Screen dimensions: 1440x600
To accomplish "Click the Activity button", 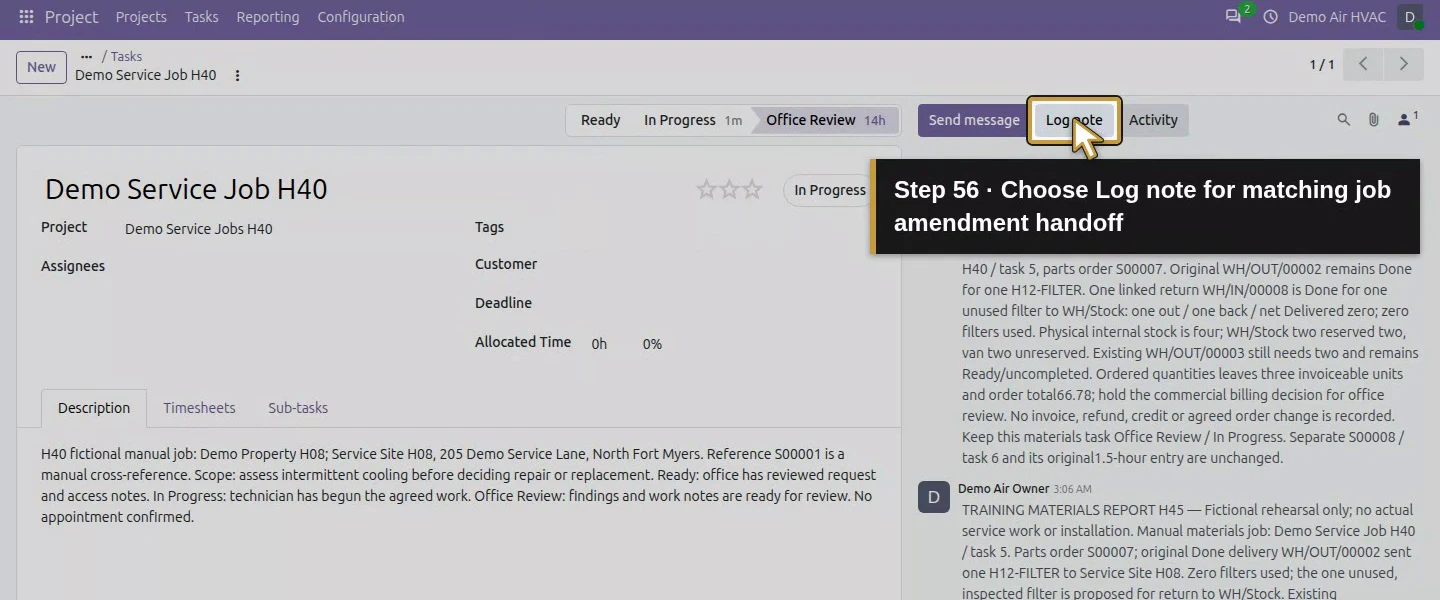I will tap(1153, 120).
